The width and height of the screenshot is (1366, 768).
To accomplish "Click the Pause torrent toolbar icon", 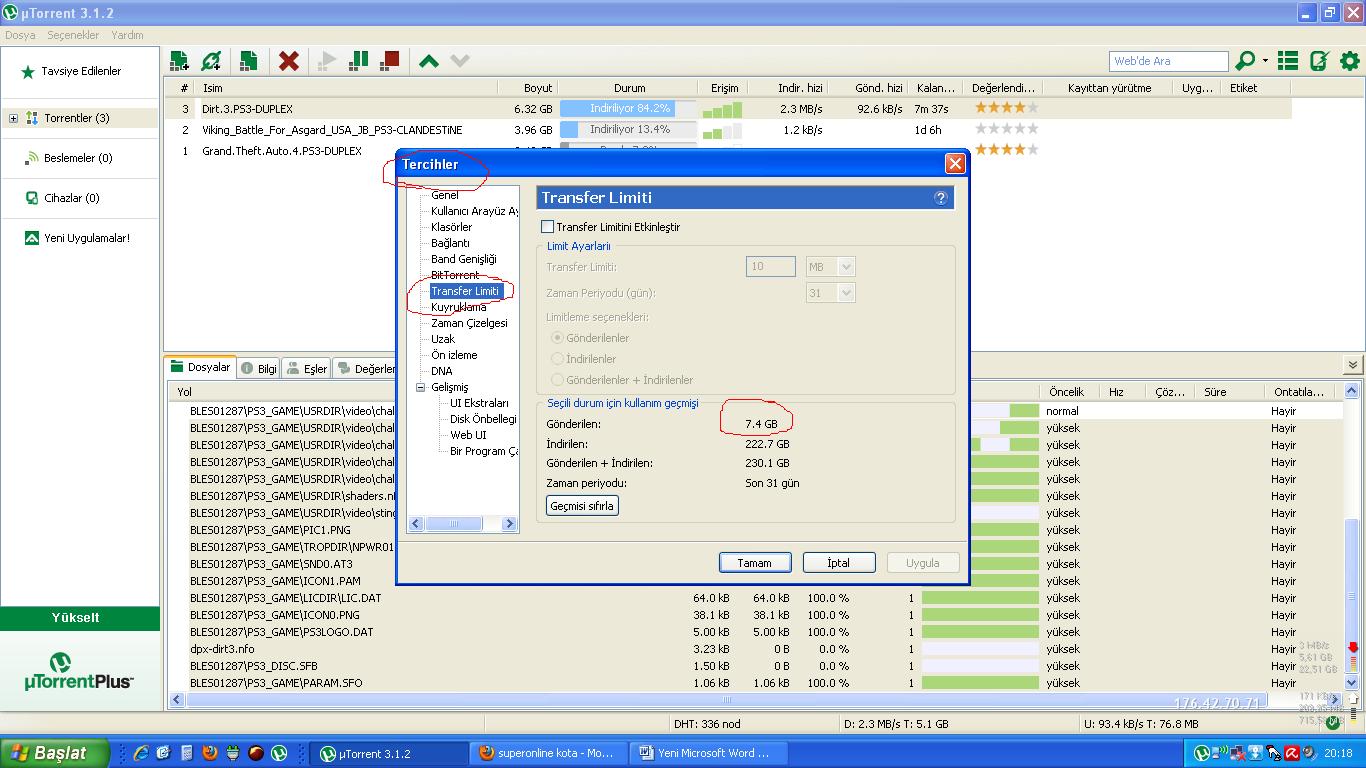I will click(358, 61).
